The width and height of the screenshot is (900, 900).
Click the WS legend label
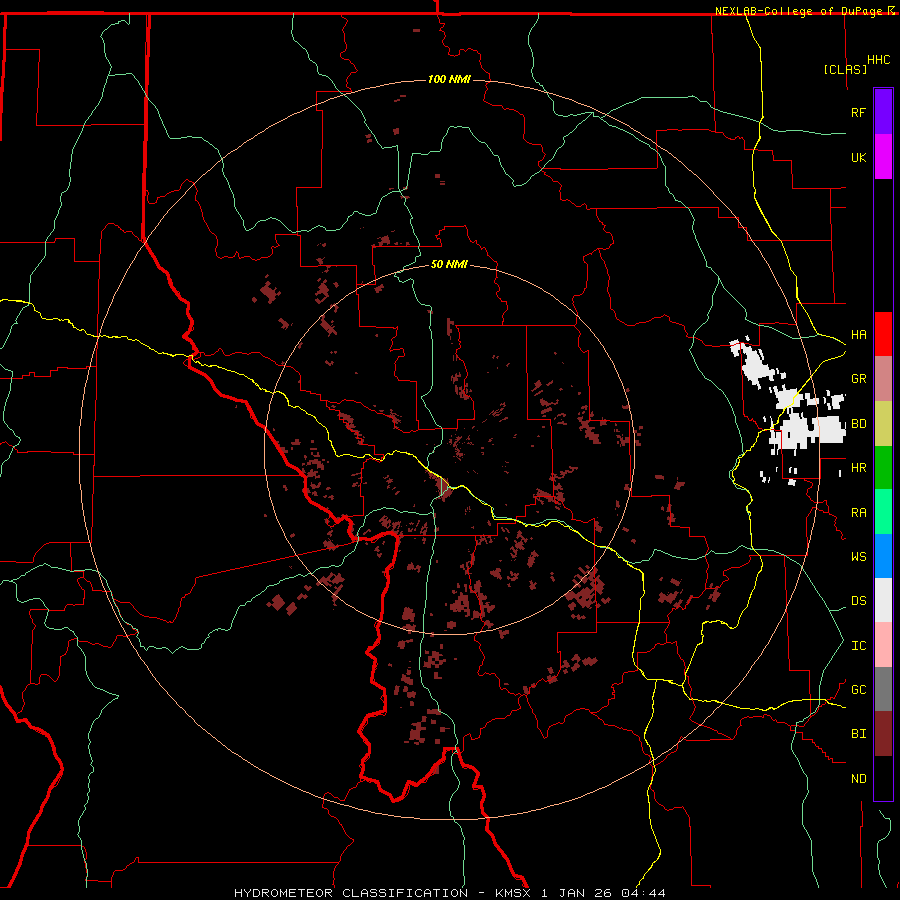858,557
